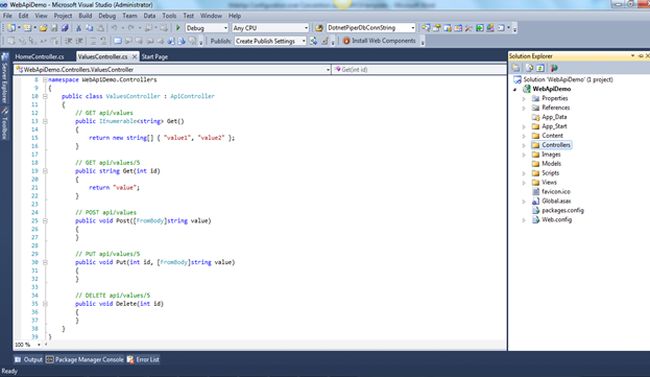Click the Install Web Components button
This screenshot has width=650, height=377.
coord(379,41)
